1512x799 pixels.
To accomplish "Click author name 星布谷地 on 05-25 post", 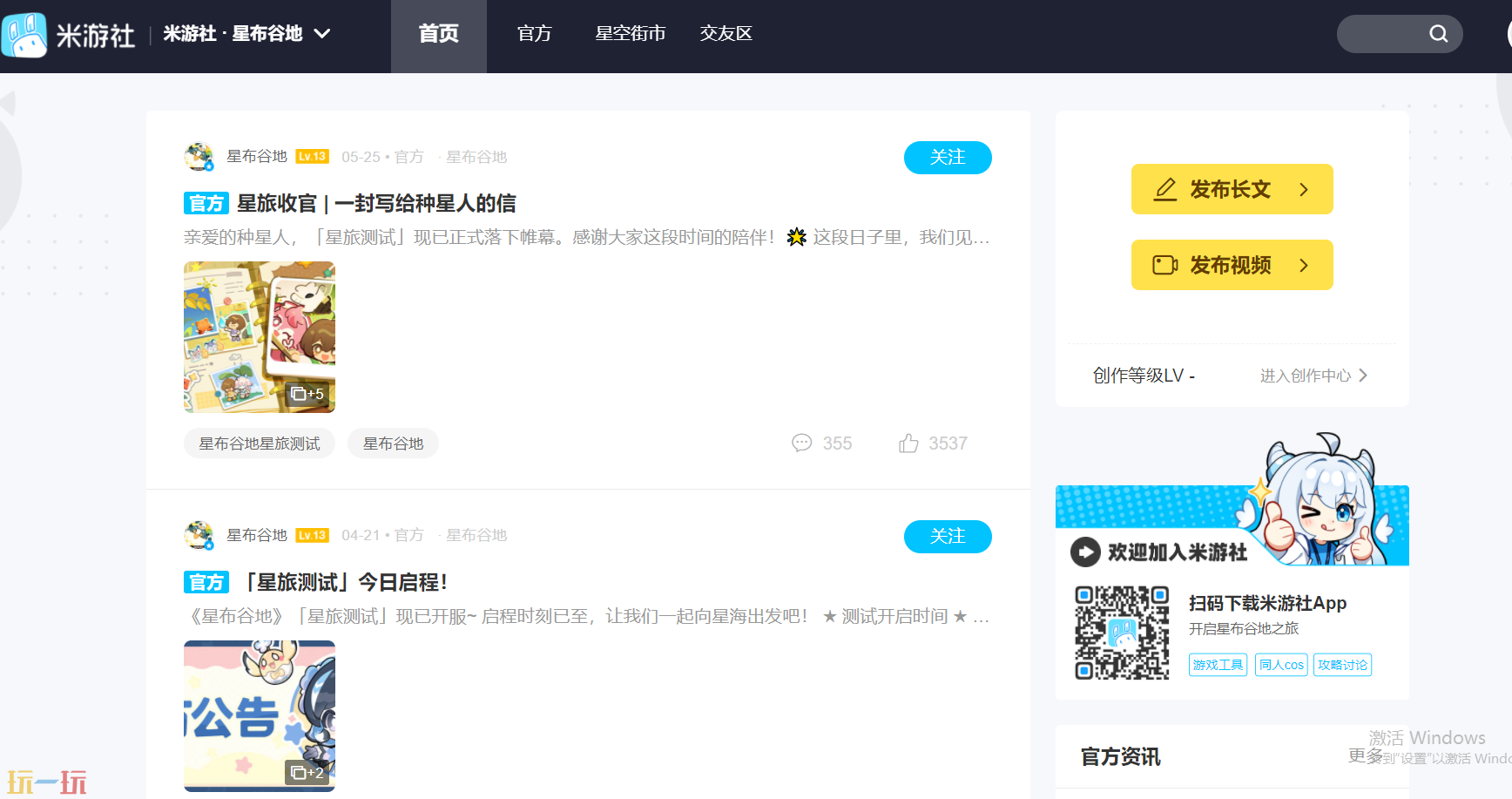I will coord(257,156).
